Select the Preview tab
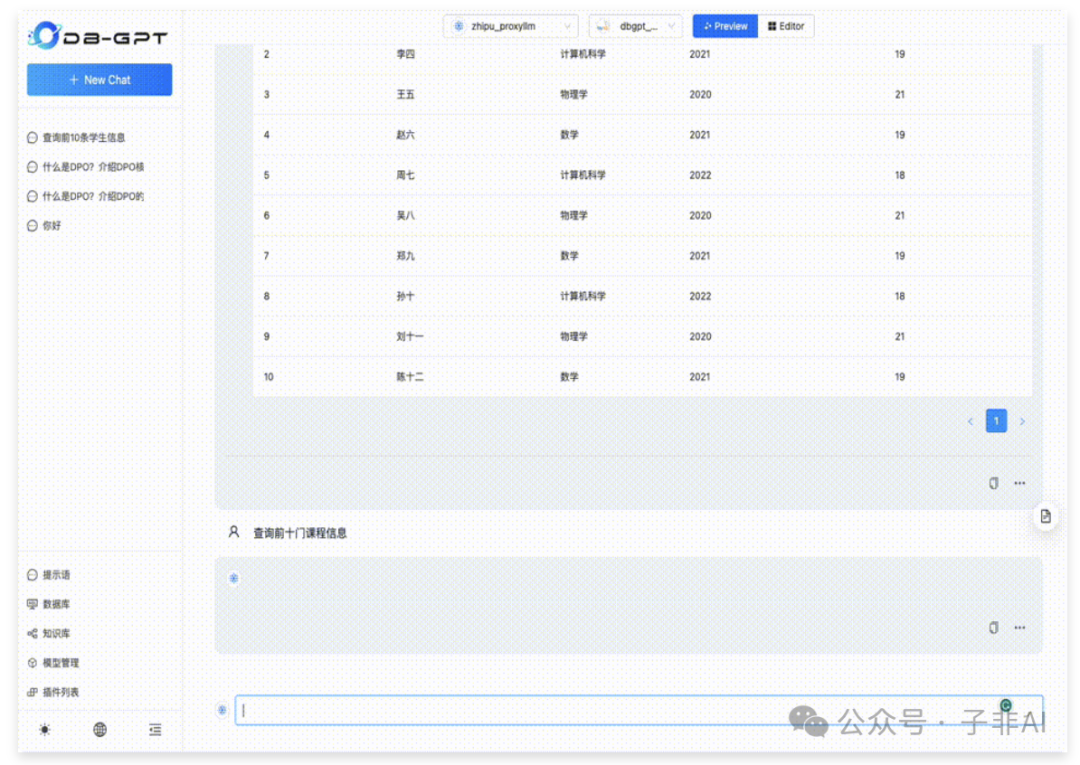The height and width of the screenshot is (765, 1080). tap(724, 26)
